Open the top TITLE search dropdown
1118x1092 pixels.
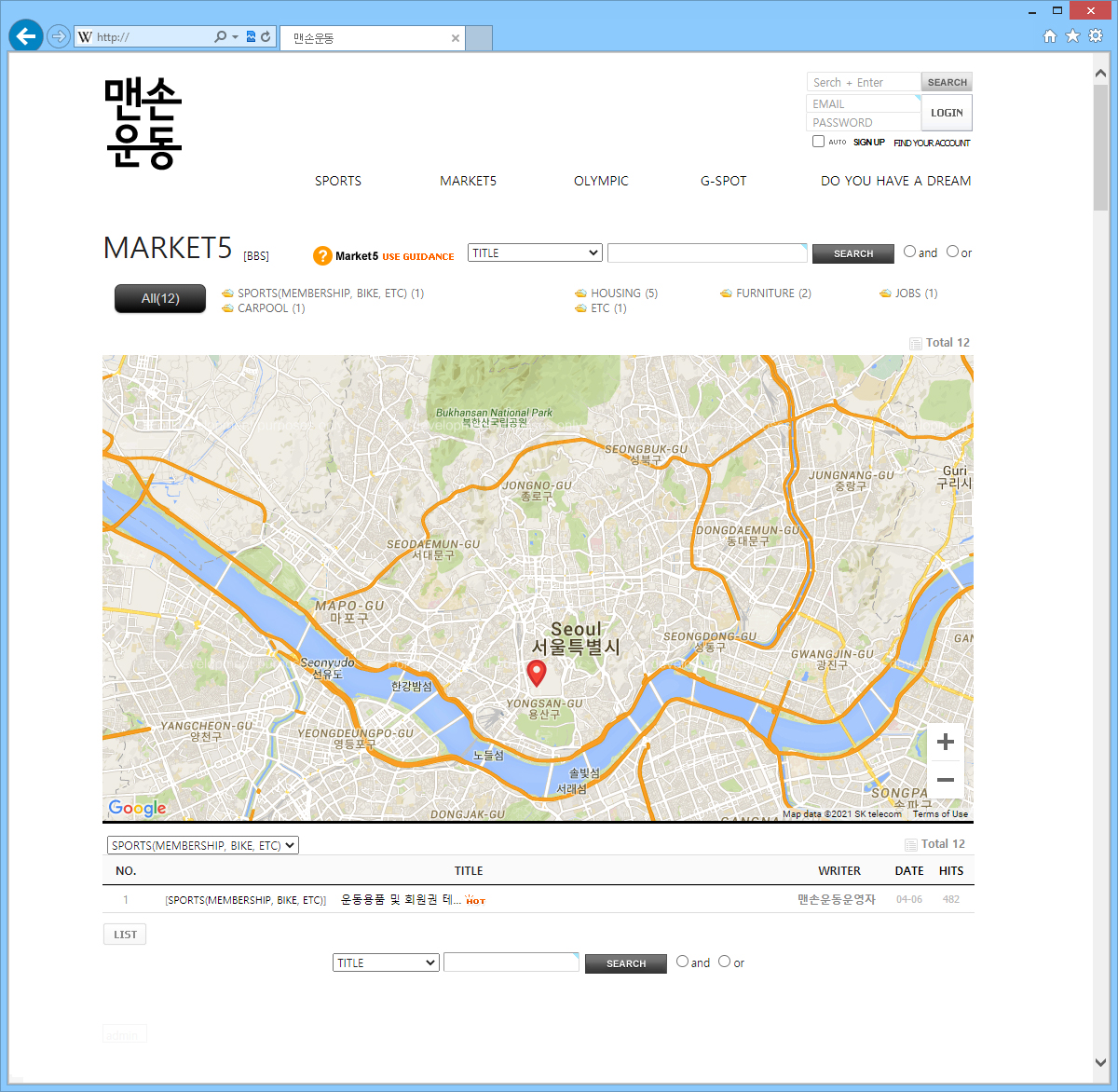(x=536, y=253)
